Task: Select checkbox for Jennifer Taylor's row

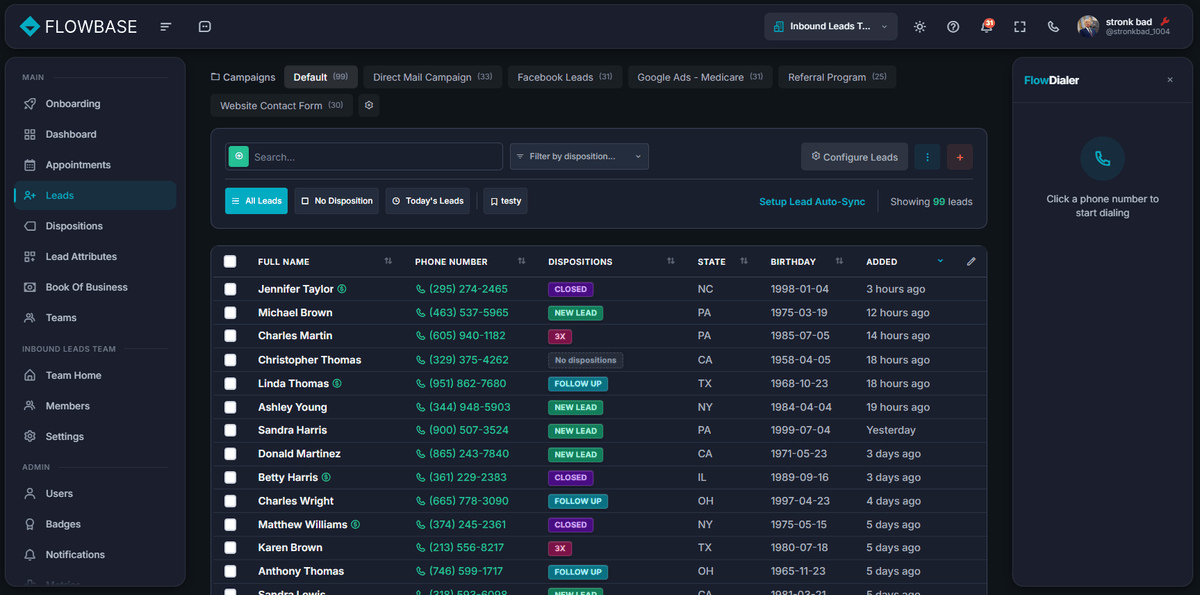Action: (230, 289)
